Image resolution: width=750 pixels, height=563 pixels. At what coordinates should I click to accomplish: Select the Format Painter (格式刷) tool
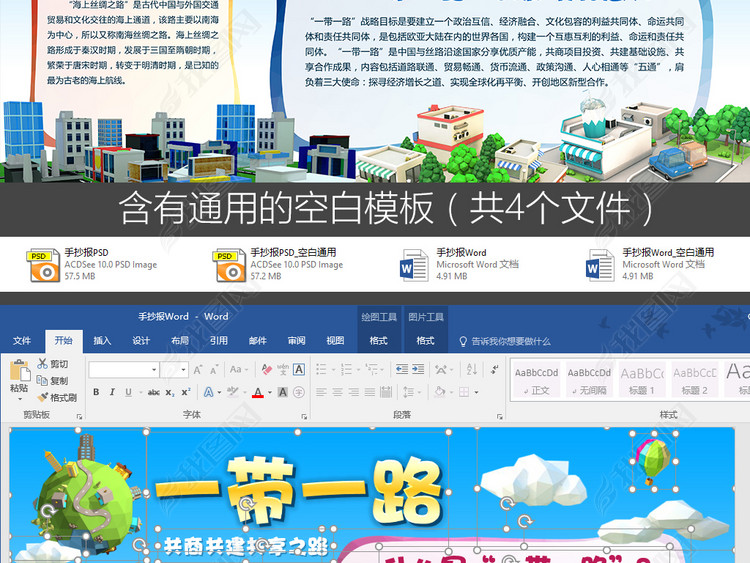42,397
